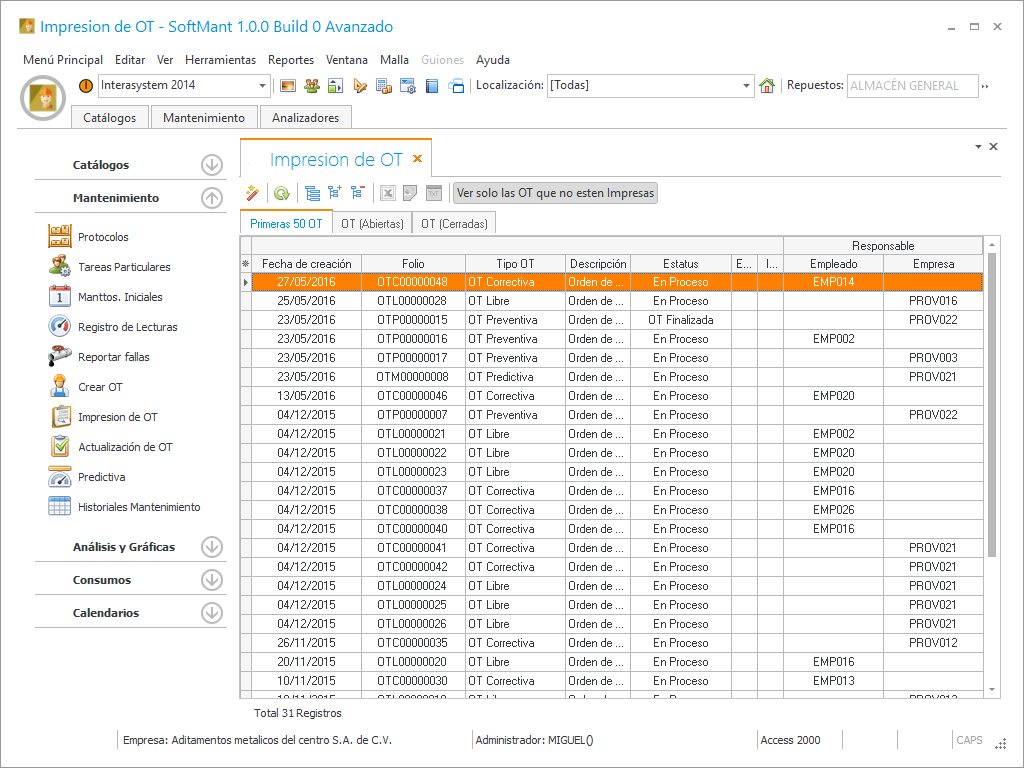
Task: Select row with folio OTP00000015
Action: (x=413, y=320)
